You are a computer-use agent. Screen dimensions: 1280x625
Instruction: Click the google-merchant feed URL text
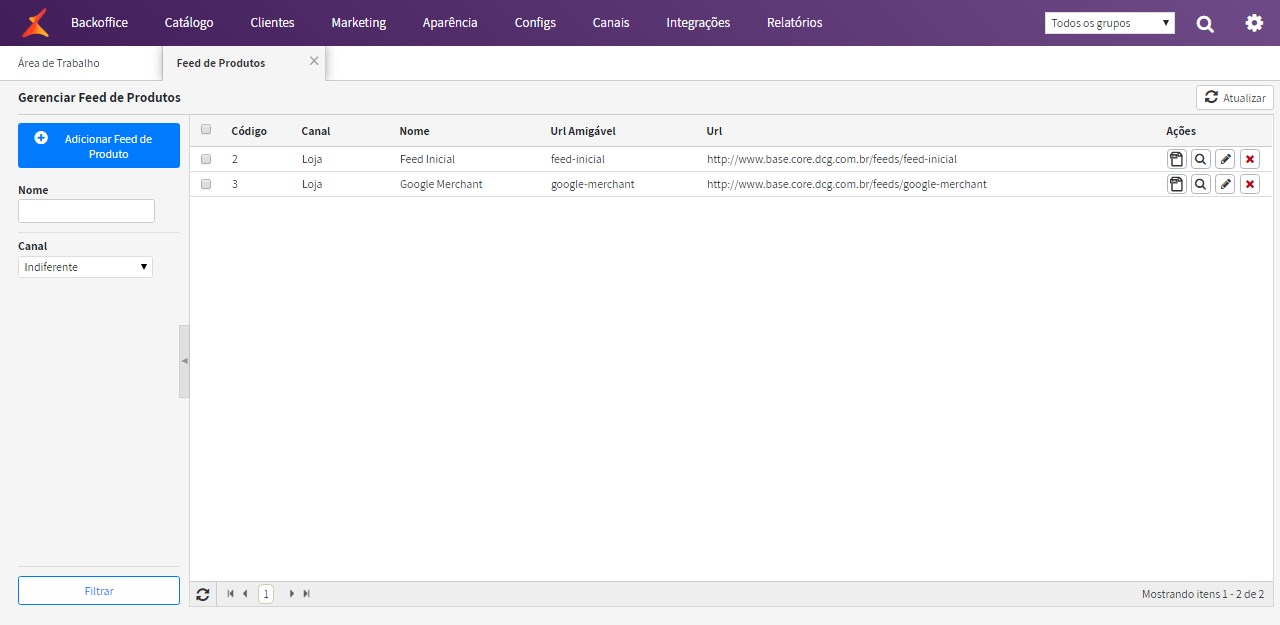847,184
